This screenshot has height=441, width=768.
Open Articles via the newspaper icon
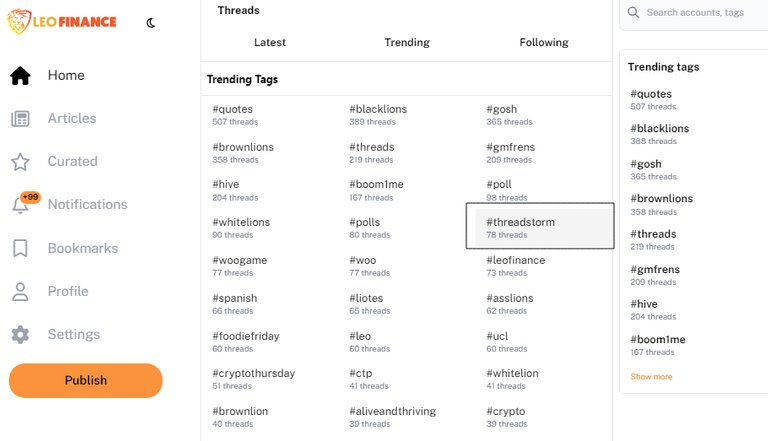(20, 119)
